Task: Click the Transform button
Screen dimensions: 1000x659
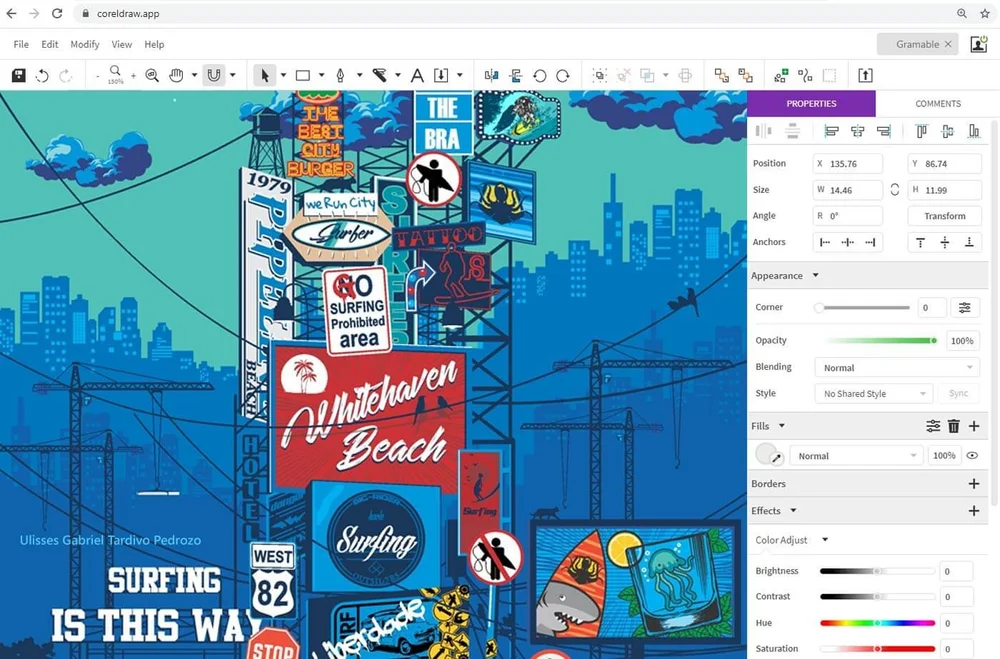Action: (944, 215)
